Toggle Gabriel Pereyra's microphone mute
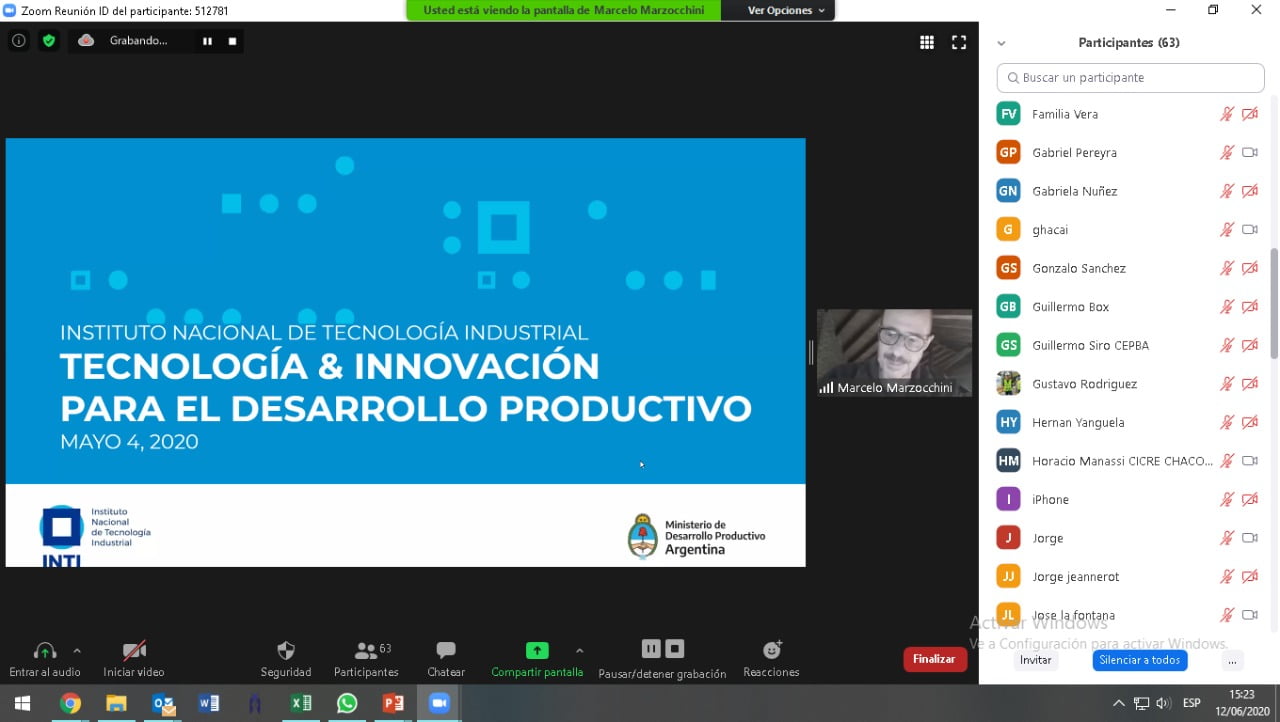Viewport: 1280px width, 722px height. (x=1227, y=153)
